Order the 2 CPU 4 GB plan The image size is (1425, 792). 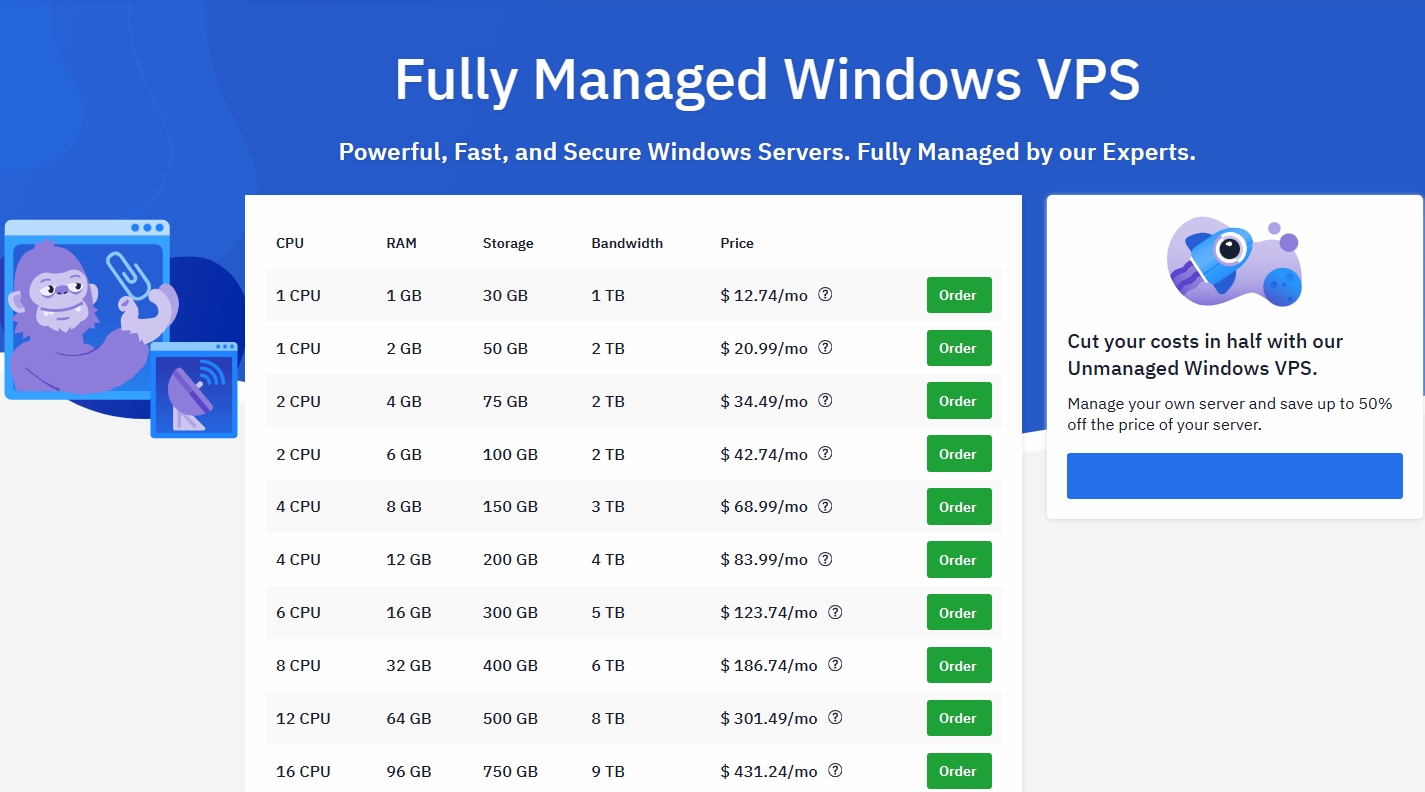[x=958, y=401]
